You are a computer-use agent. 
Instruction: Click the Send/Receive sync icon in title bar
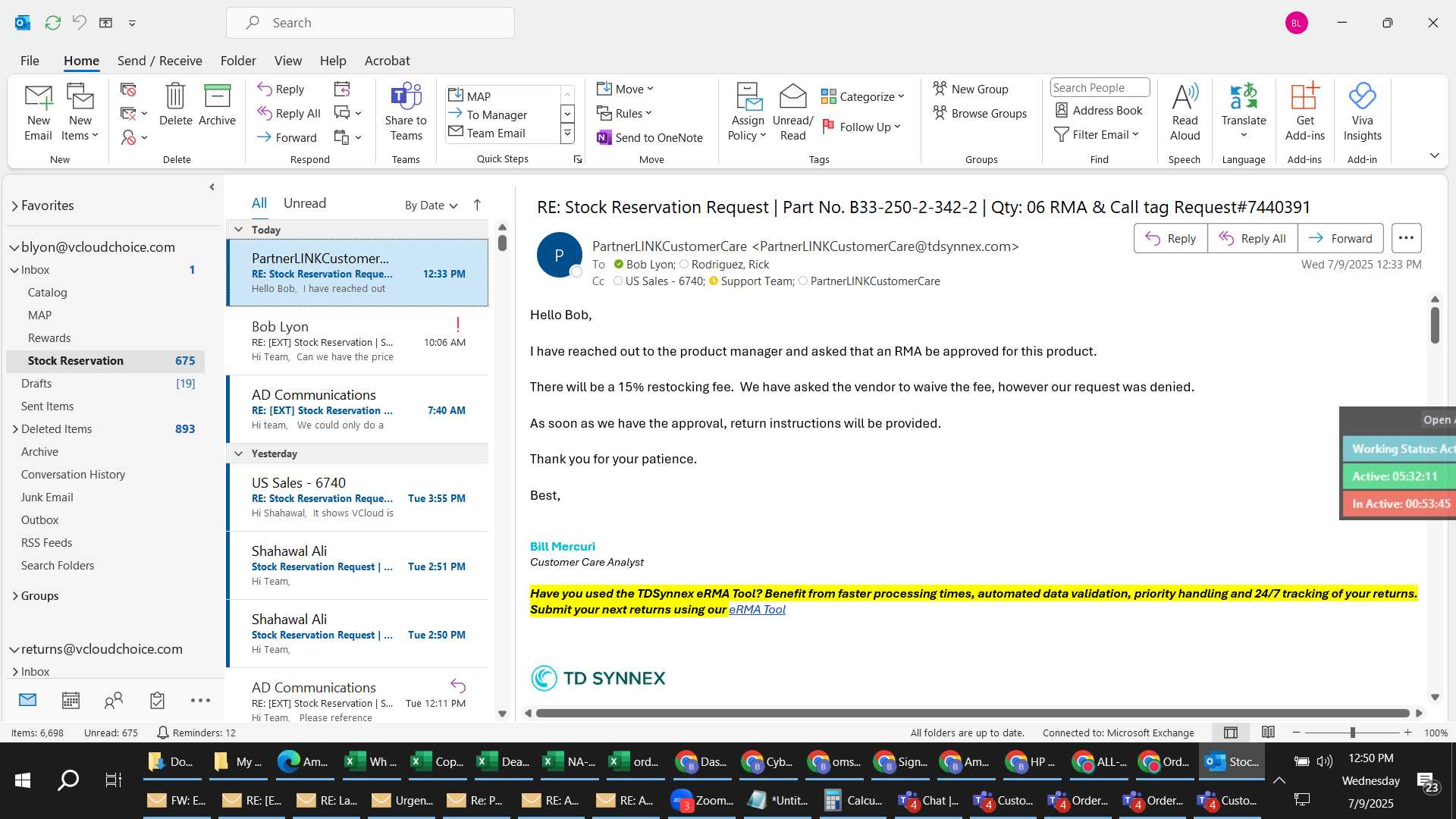[52, 23]
